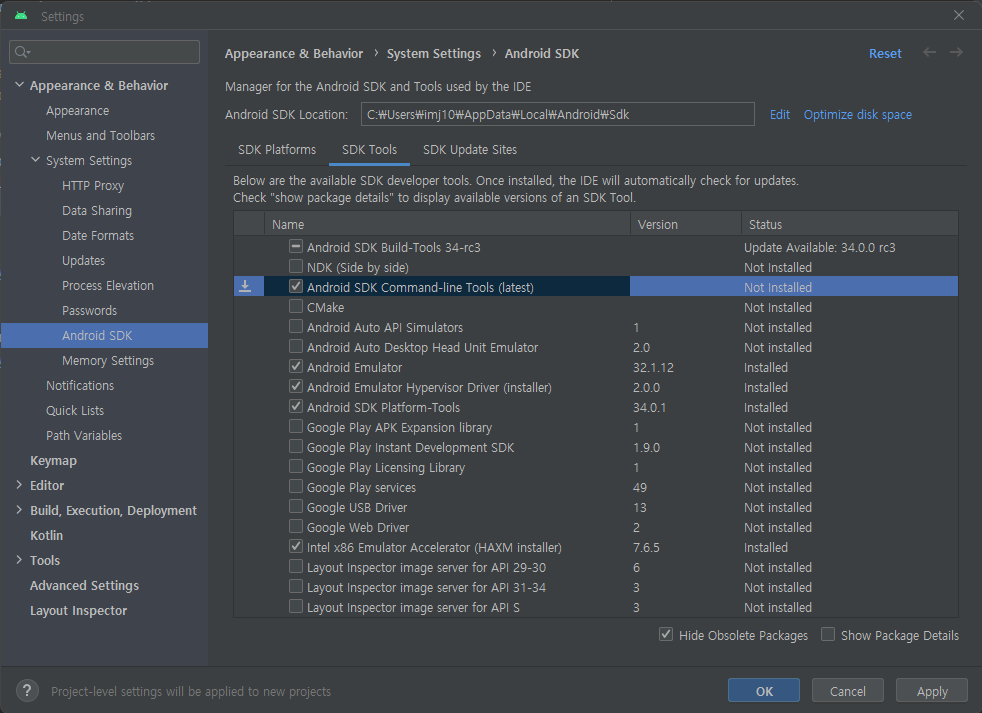Collapse Appearance & Behavior tree node

[19, 85]
